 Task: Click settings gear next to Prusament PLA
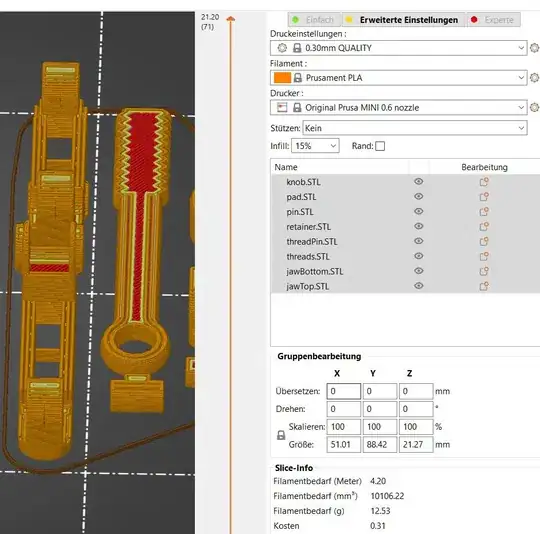[534, 78]
